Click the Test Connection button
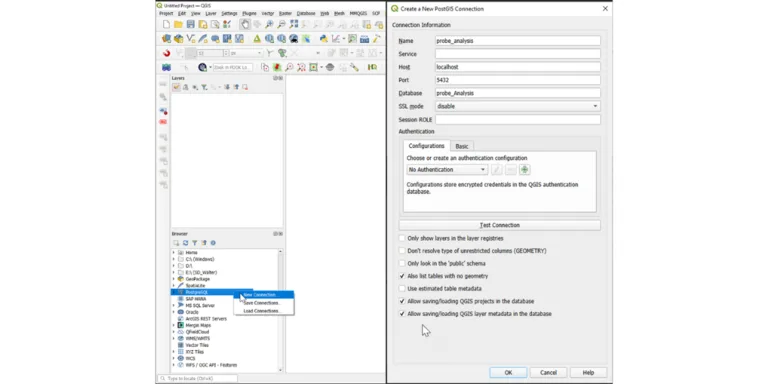 (x=500, y=225)
